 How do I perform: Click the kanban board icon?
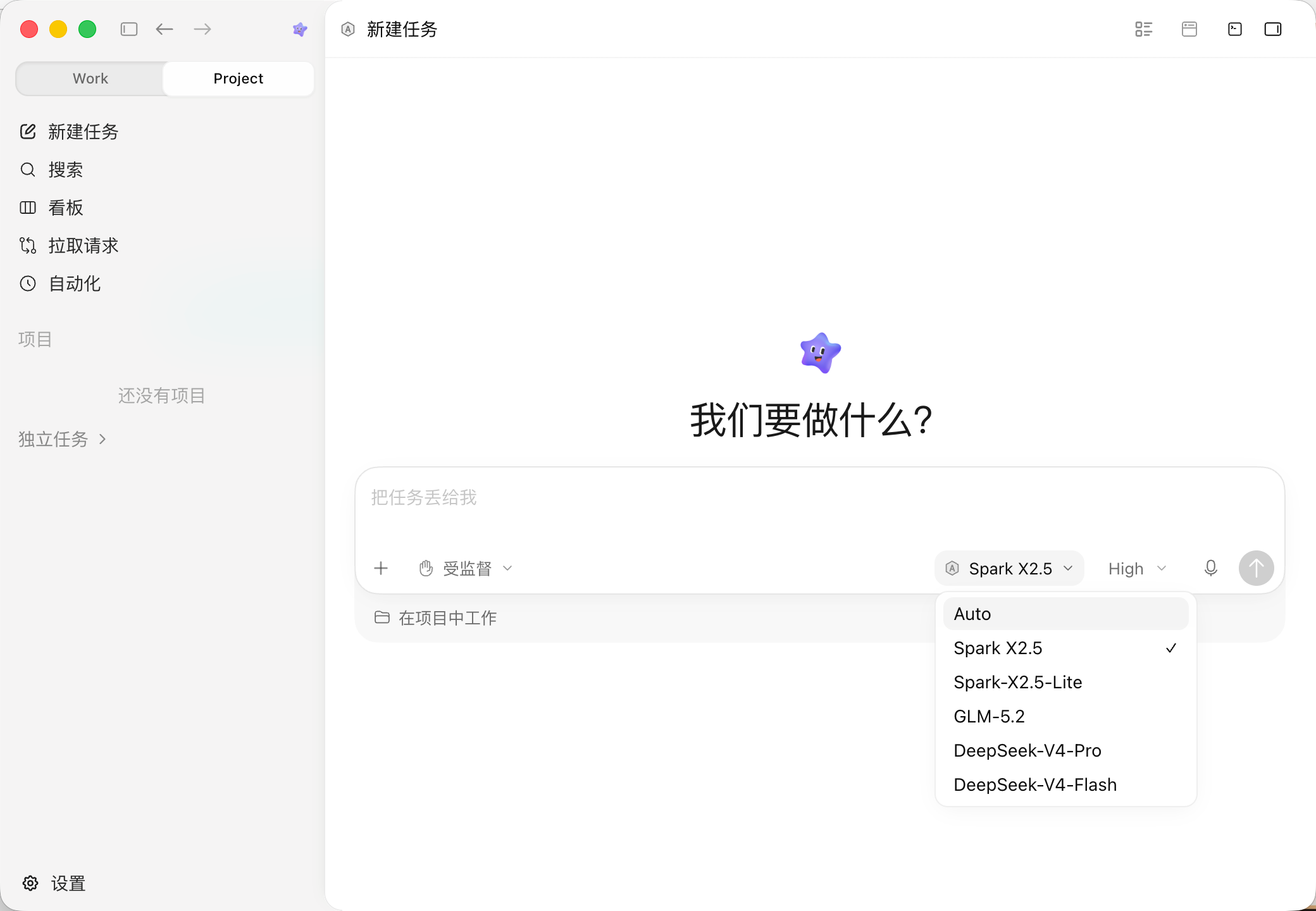pos(28,208)
